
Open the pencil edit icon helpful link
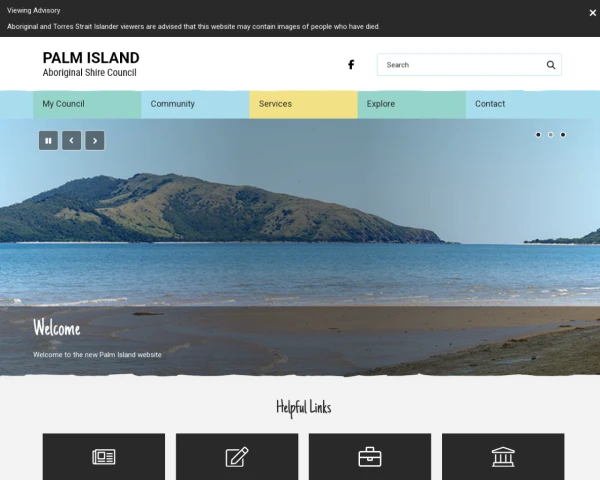(237, 457)
